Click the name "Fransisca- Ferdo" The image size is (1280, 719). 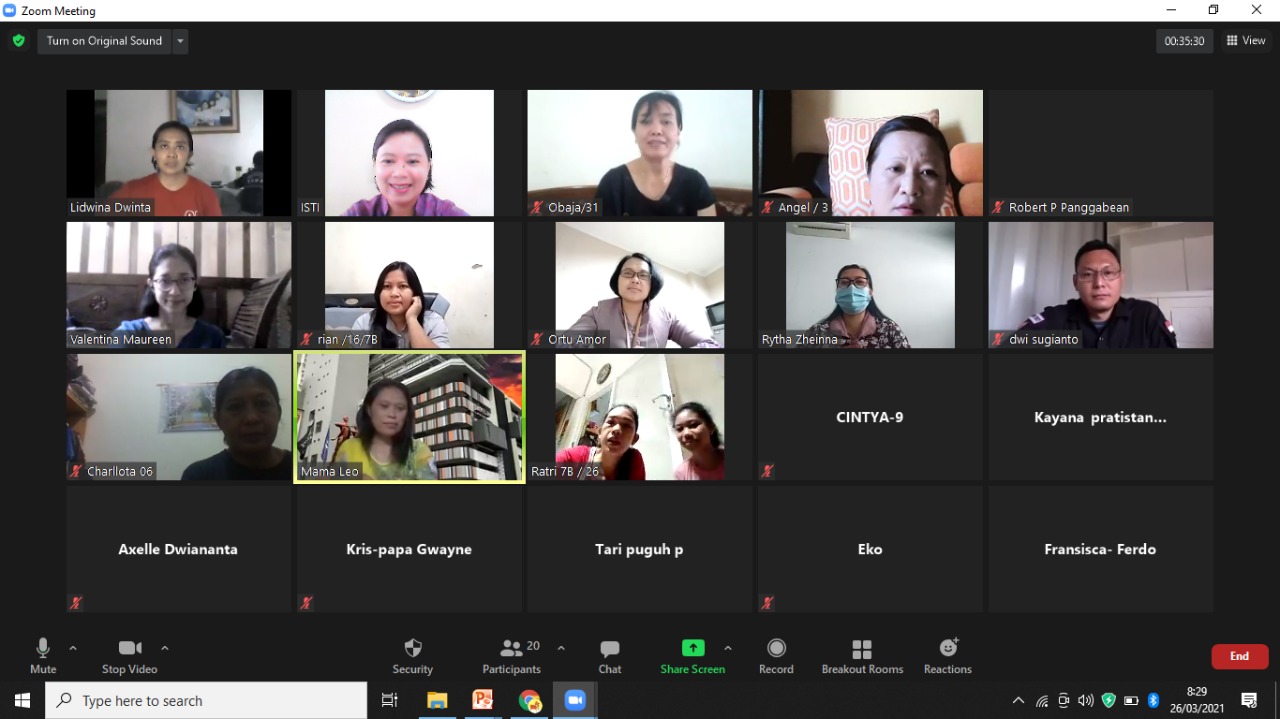[x=1100, y=549]
